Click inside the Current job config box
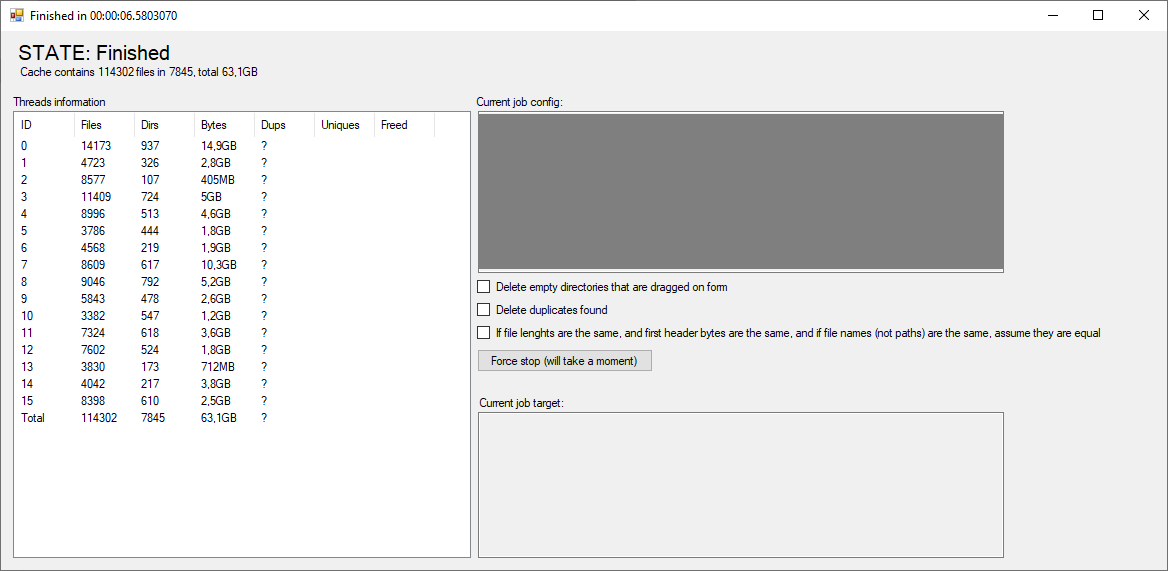This screenshot has height=571, width=1168. pyautogui.click(x=740, y=192)
